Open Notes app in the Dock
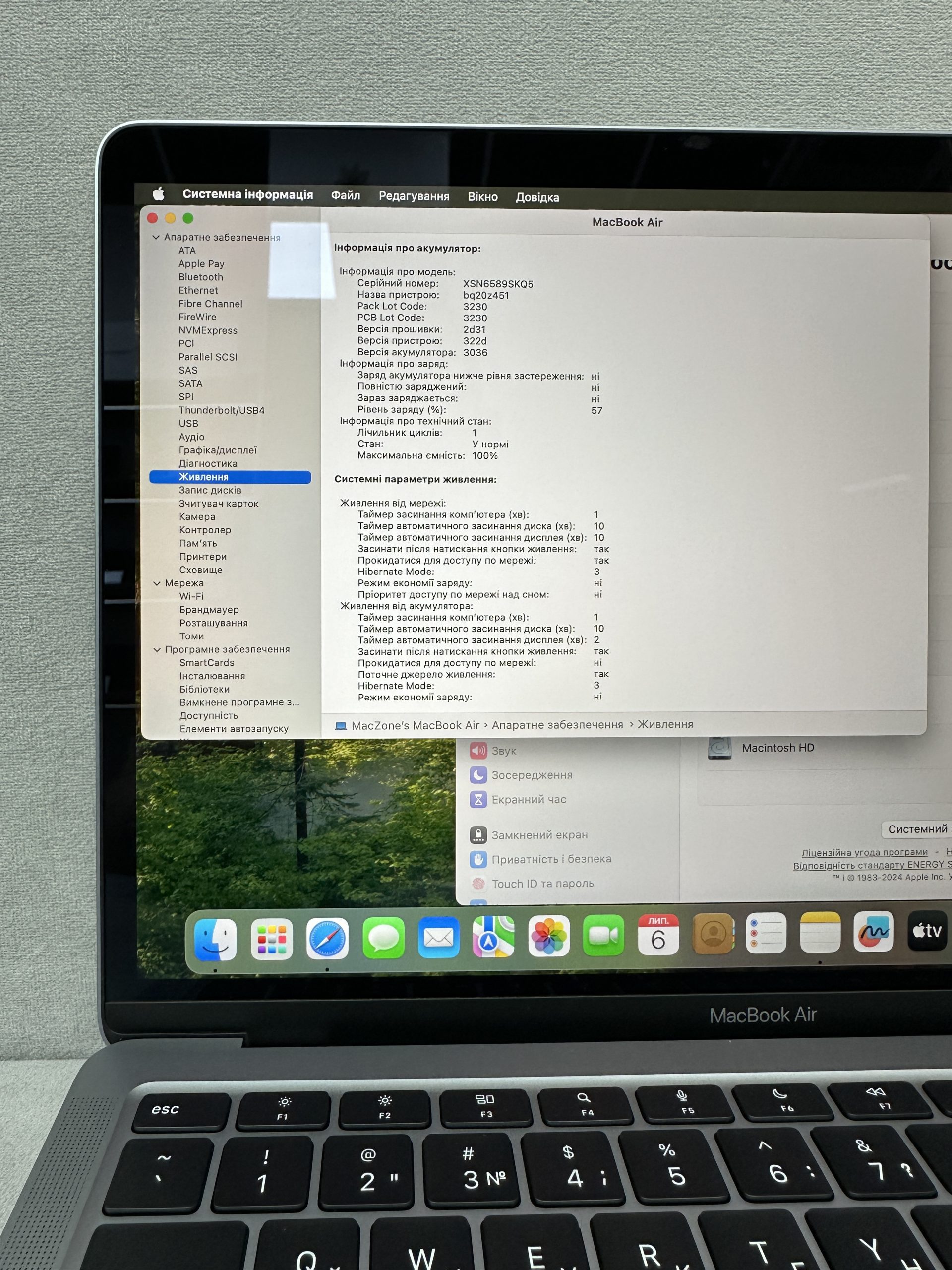The width and height of the screenshot is (952, 1270). [820, 932]
